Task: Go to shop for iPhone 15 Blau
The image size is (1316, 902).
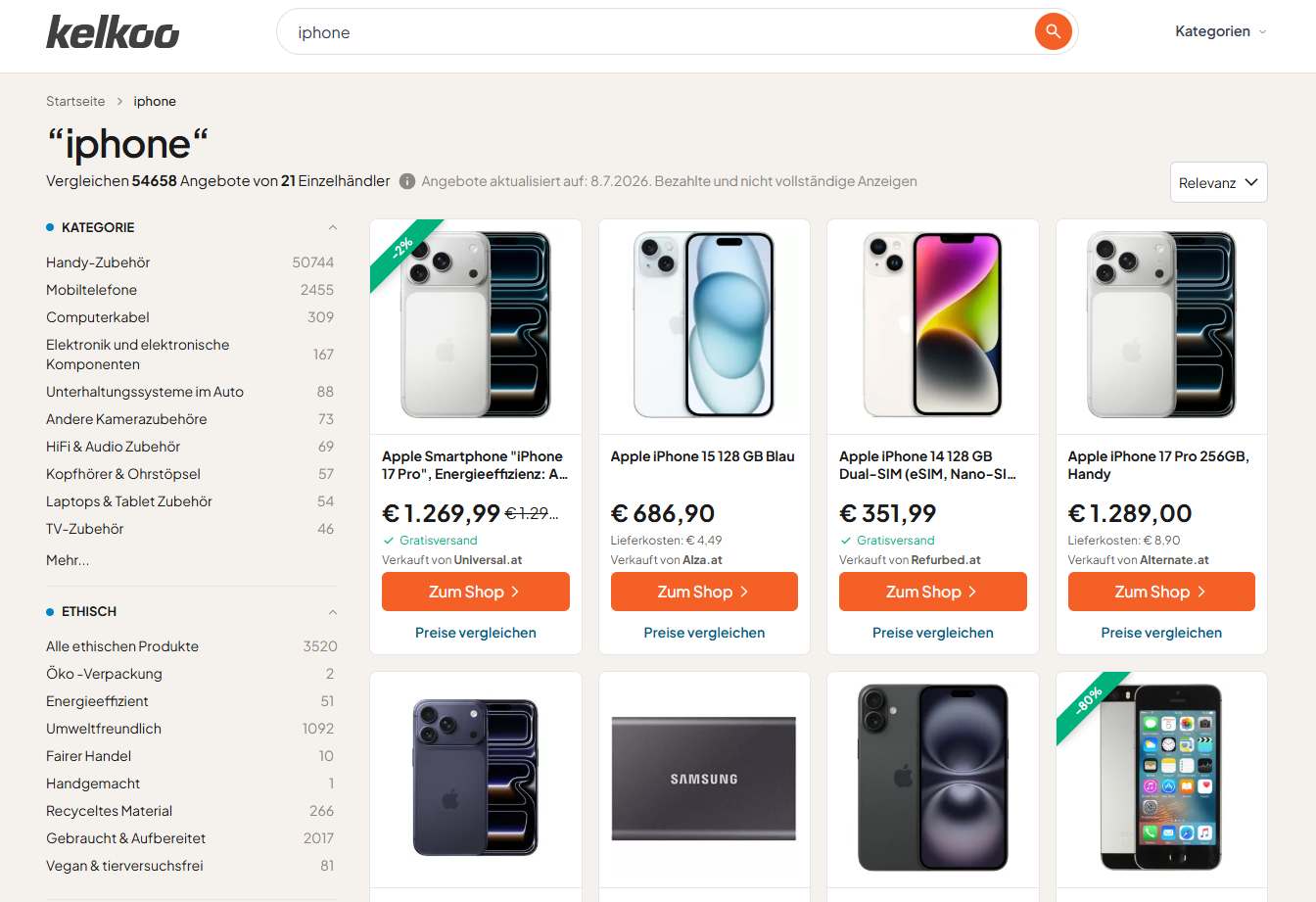Action: point(704,592)
